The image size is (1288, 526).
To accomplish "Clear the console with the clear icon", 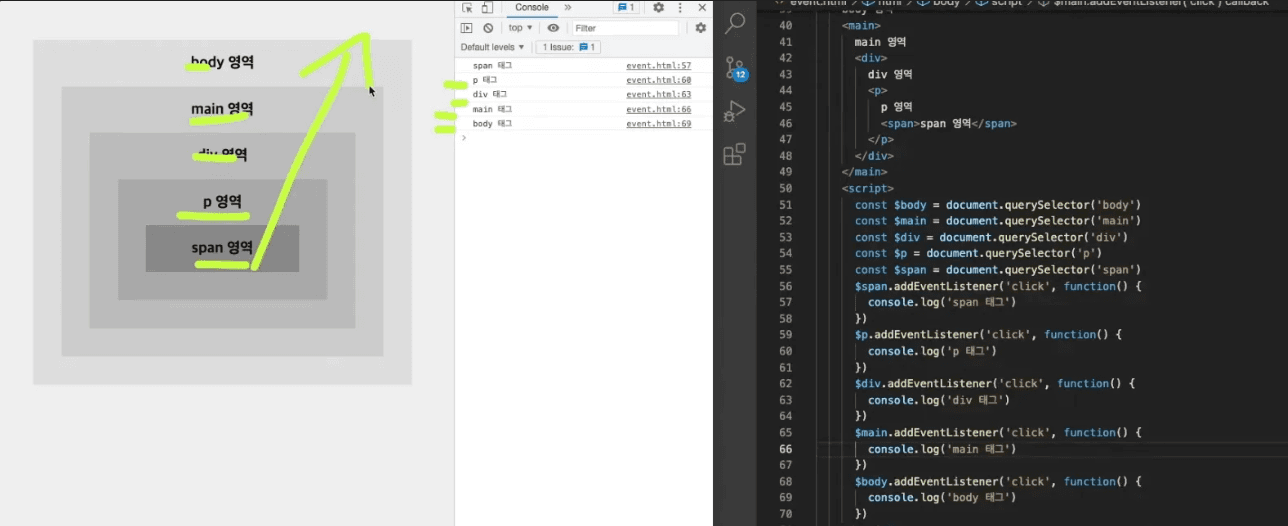I will (x=488, y=28).
